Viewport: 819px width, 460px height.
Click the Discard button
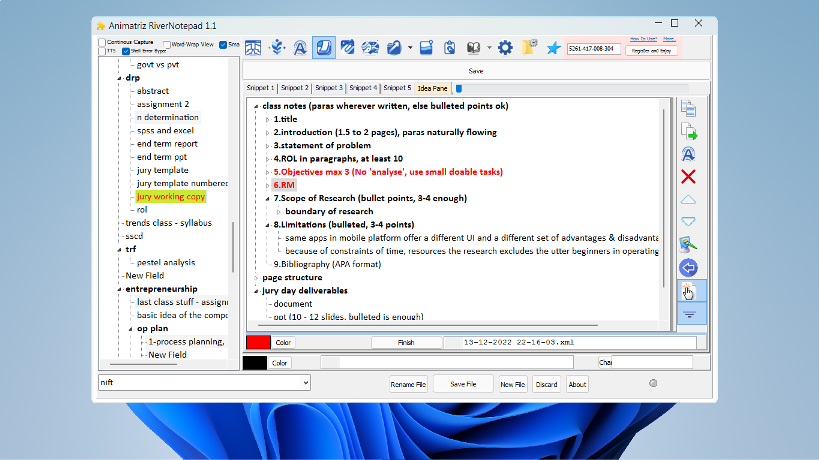546,384
